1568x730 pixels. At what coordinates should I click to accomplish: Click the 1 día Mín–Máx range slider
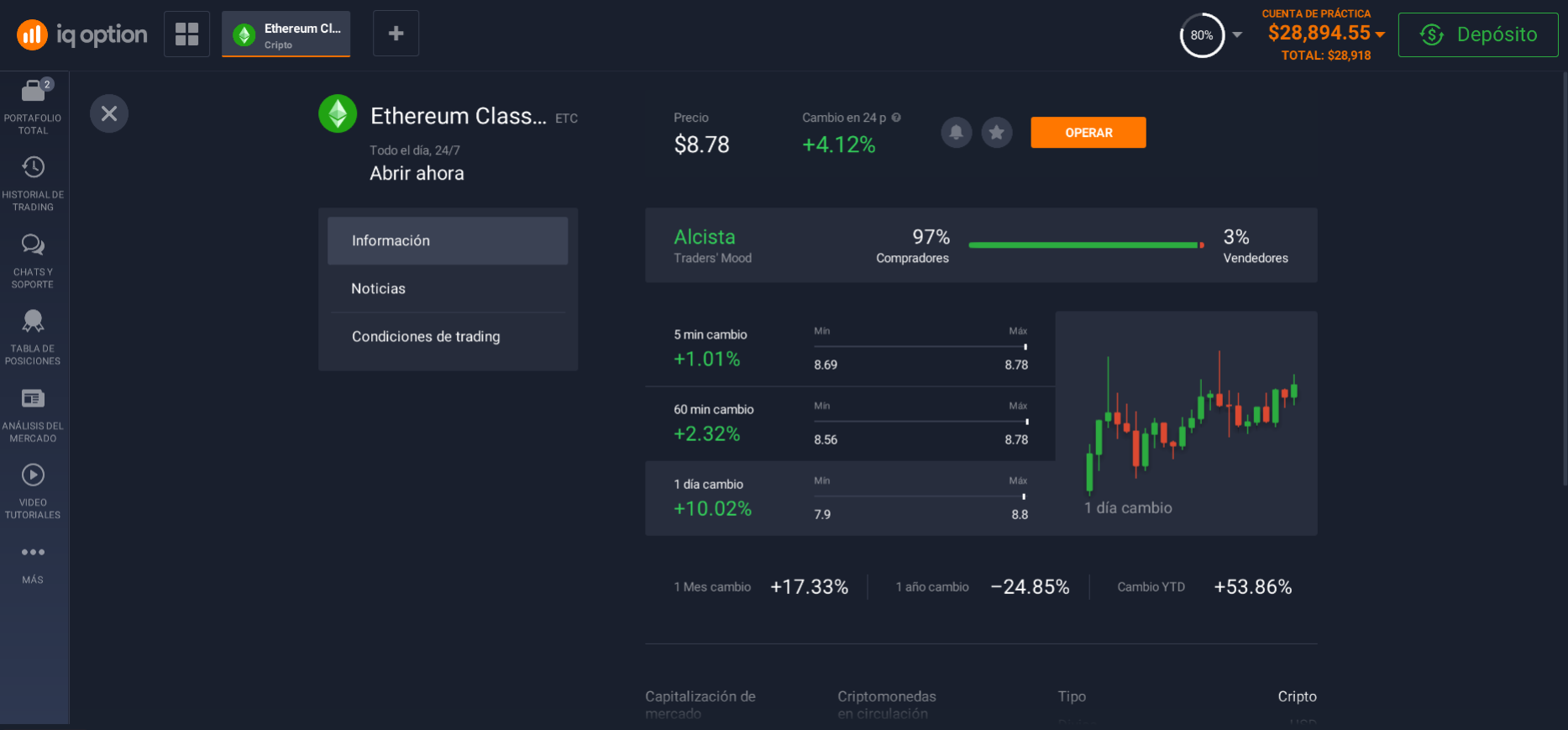pos(920,496)
